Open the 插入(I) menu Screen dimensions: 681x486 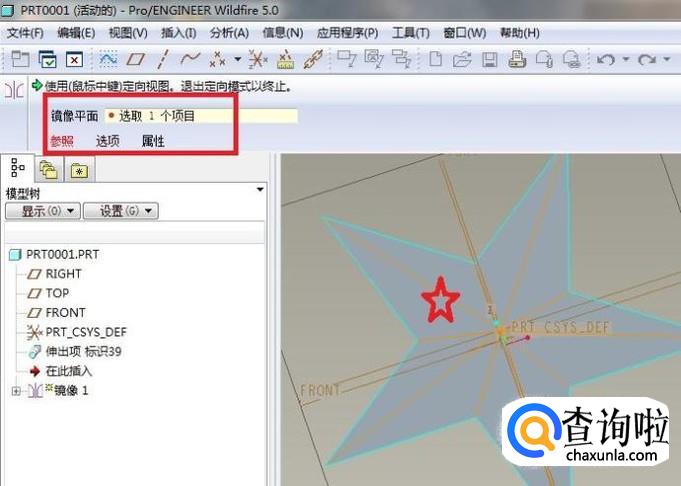coord(179,33)
